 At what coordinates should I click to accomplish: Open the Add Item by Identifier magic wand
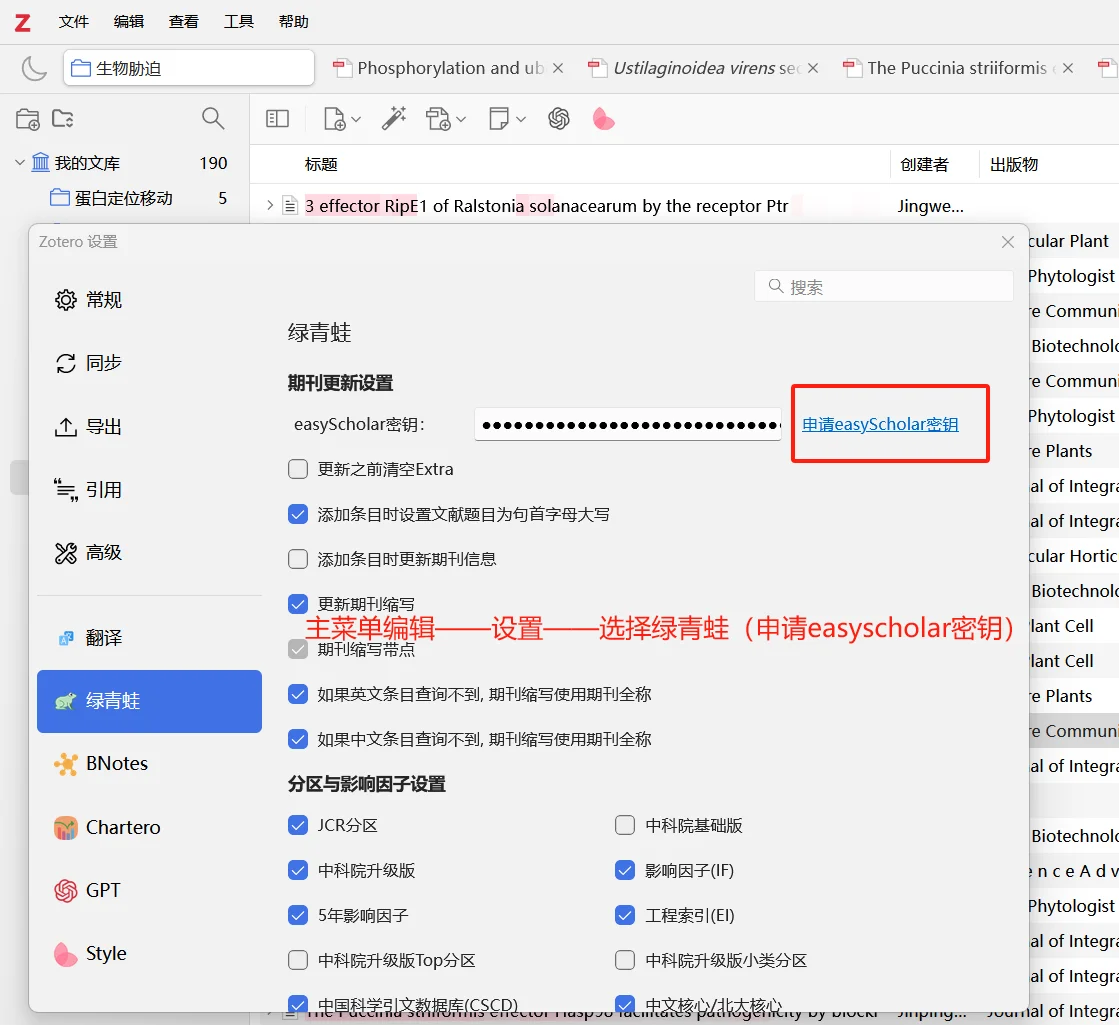(394, 117)
